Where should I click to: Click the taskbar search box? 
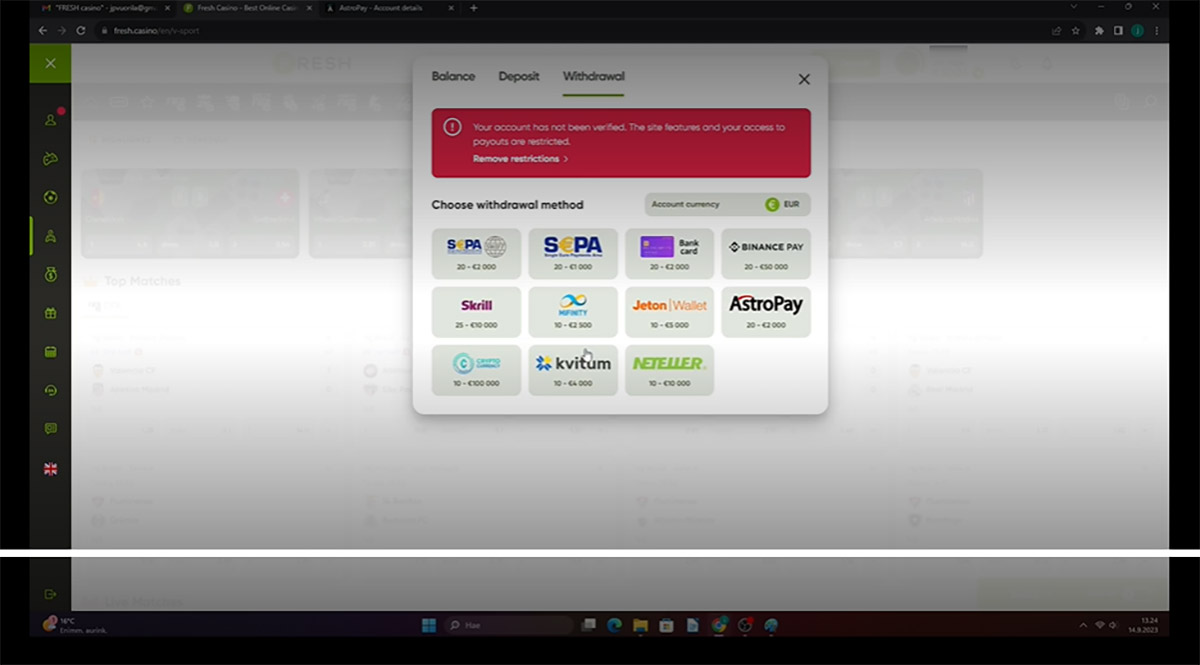pyautogui.click(x=508, y=625)
